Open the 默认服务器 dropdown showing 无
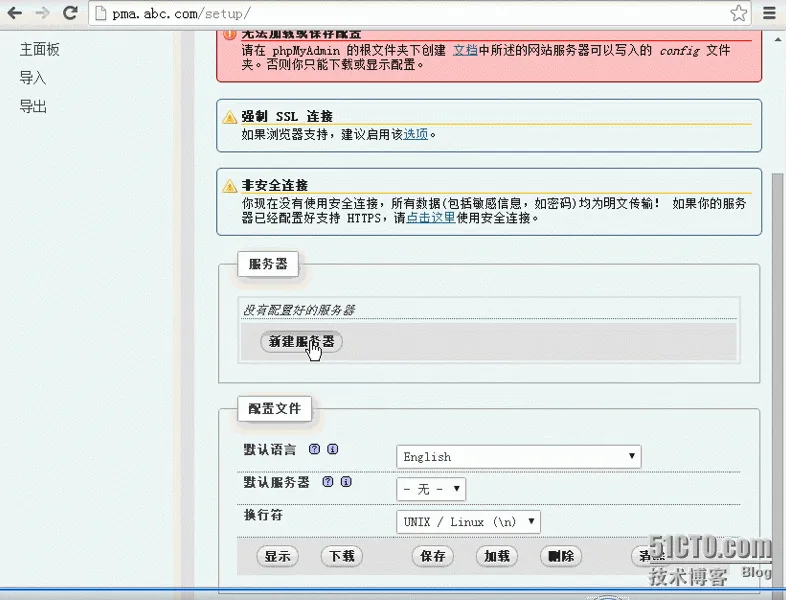 (431, 489)
